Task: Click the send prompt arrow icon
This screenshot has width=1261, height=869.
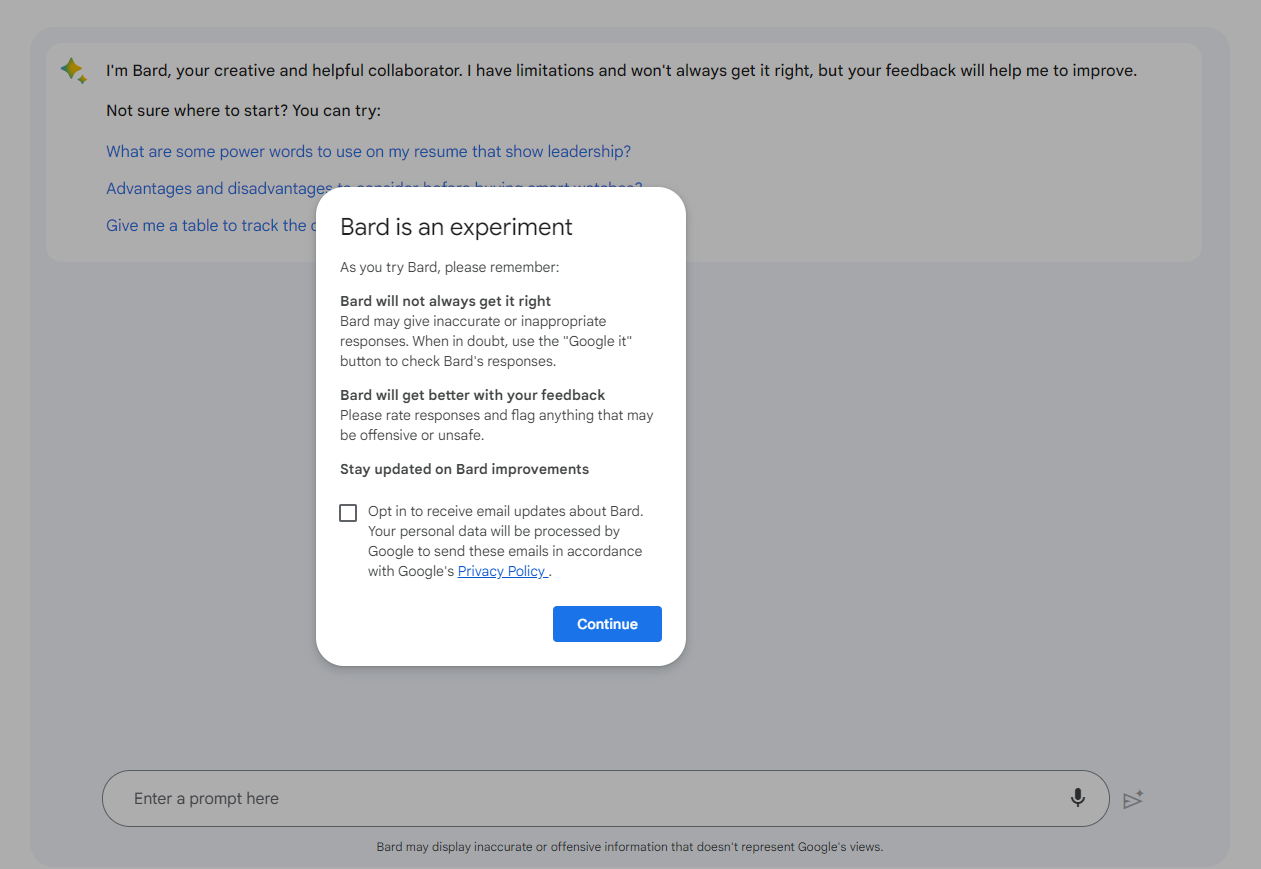Action: [1133, 799]
